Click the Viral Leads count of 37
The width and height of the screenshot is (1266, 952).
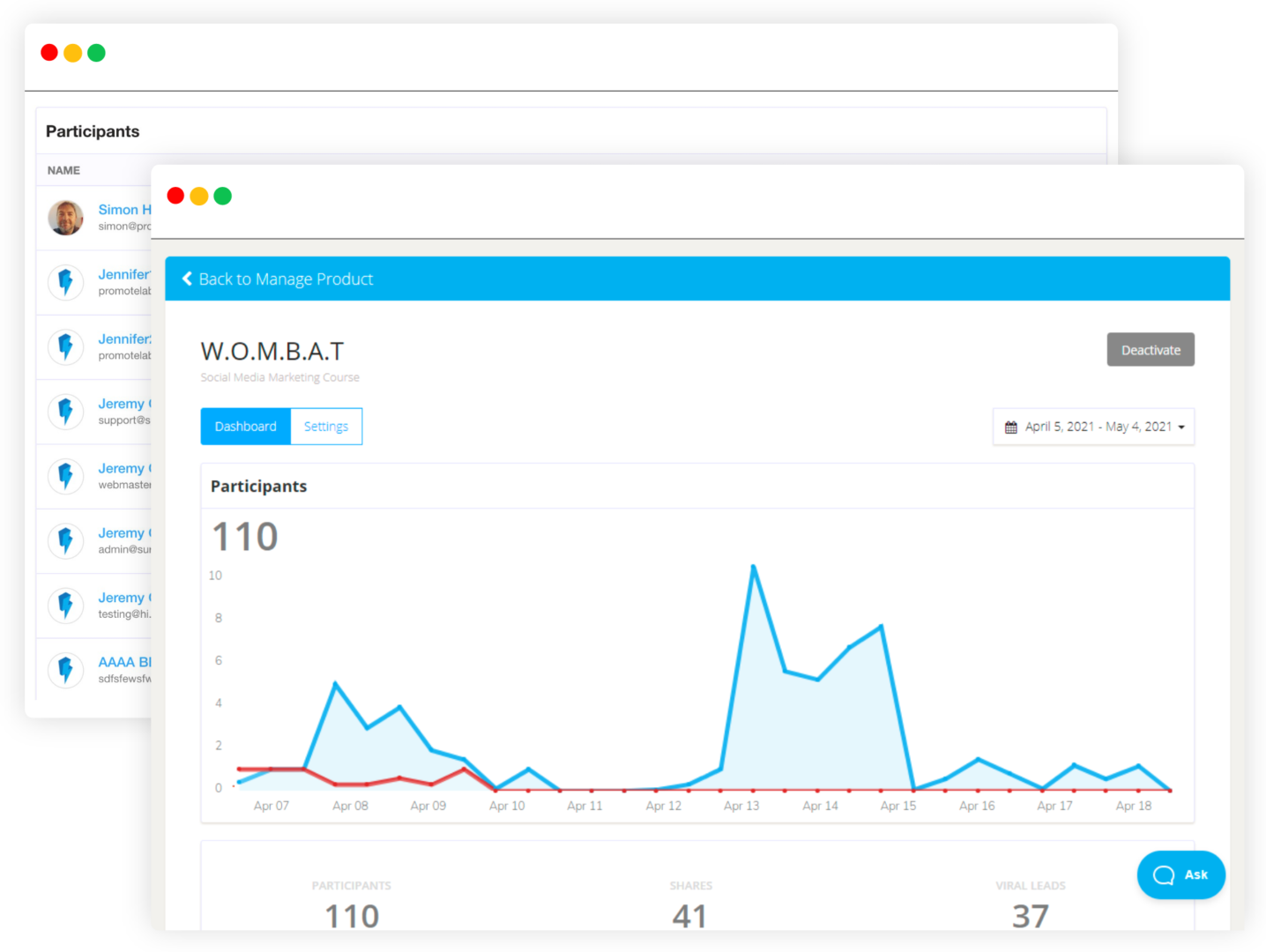pyautogui.click(x=1030, y=916)
